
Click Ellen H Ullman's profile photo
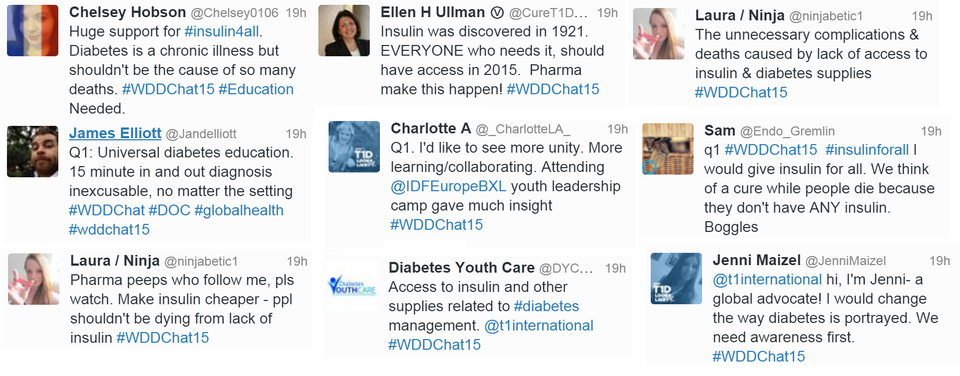pyautogui.click(x=344, y=31)
